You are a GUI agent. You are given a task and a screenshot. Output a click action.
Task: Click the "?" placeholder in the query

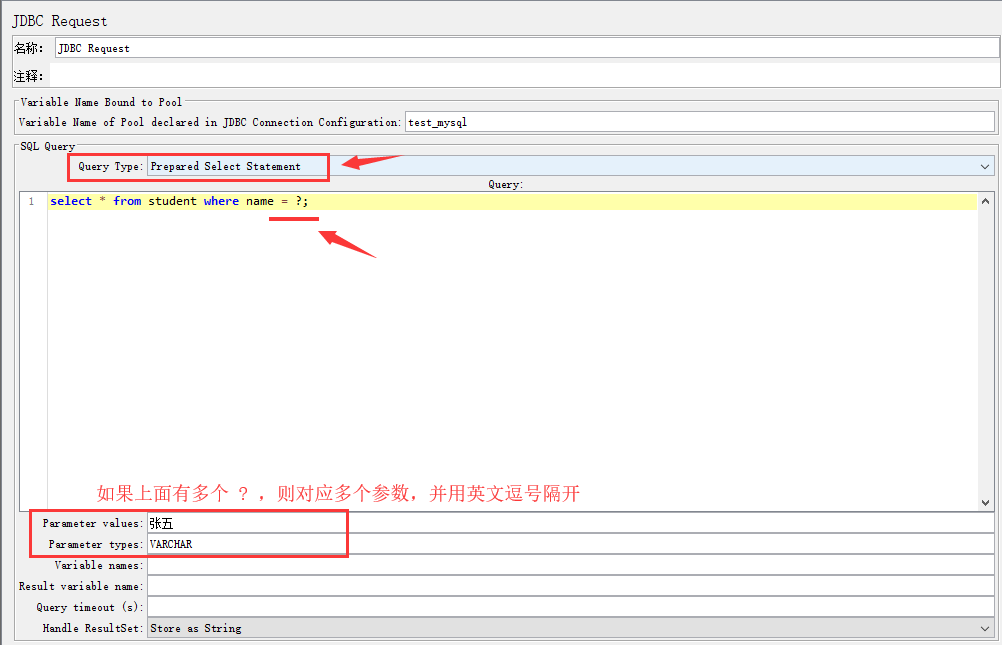(298, 201)
